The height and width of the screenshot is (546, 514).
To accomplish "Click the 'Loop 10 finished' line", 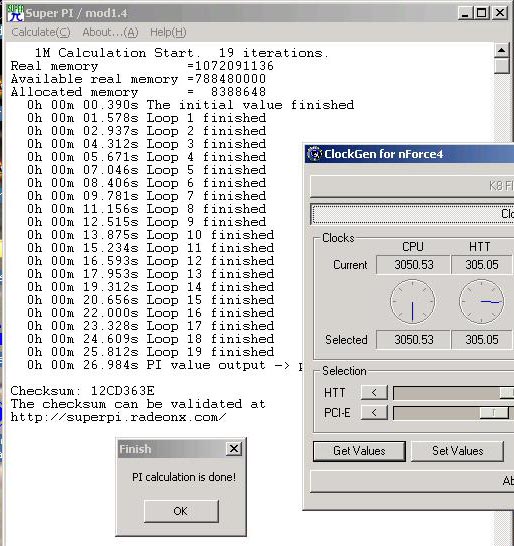I will tap(151, 235).
